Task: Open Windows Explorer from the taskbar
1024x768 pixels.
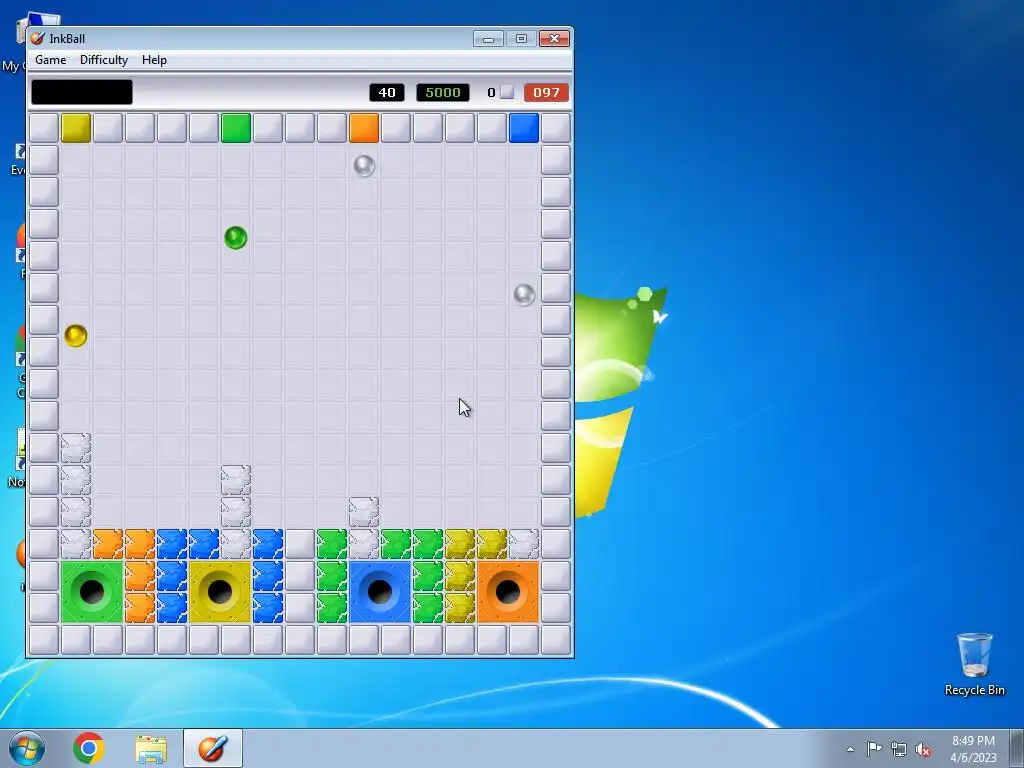Action: click(151, 748)
